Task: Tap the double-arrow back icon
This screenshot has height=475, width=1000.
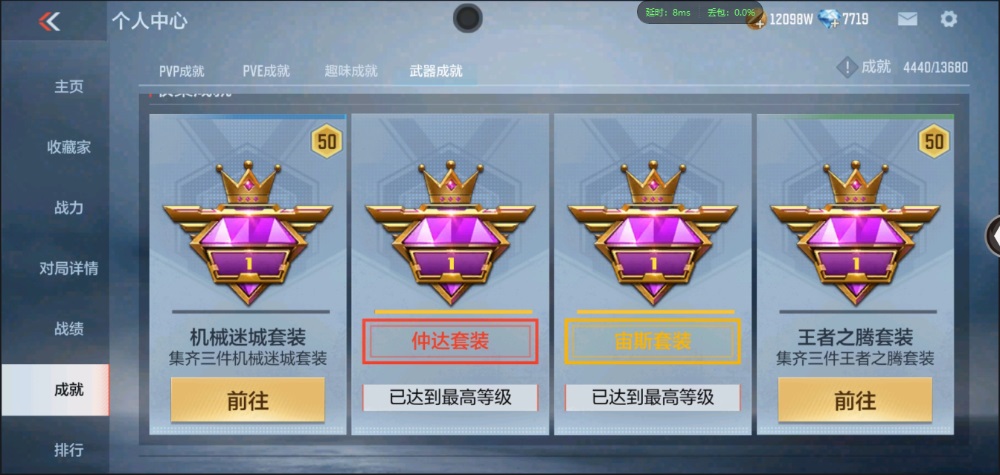Action: (49, 21)
